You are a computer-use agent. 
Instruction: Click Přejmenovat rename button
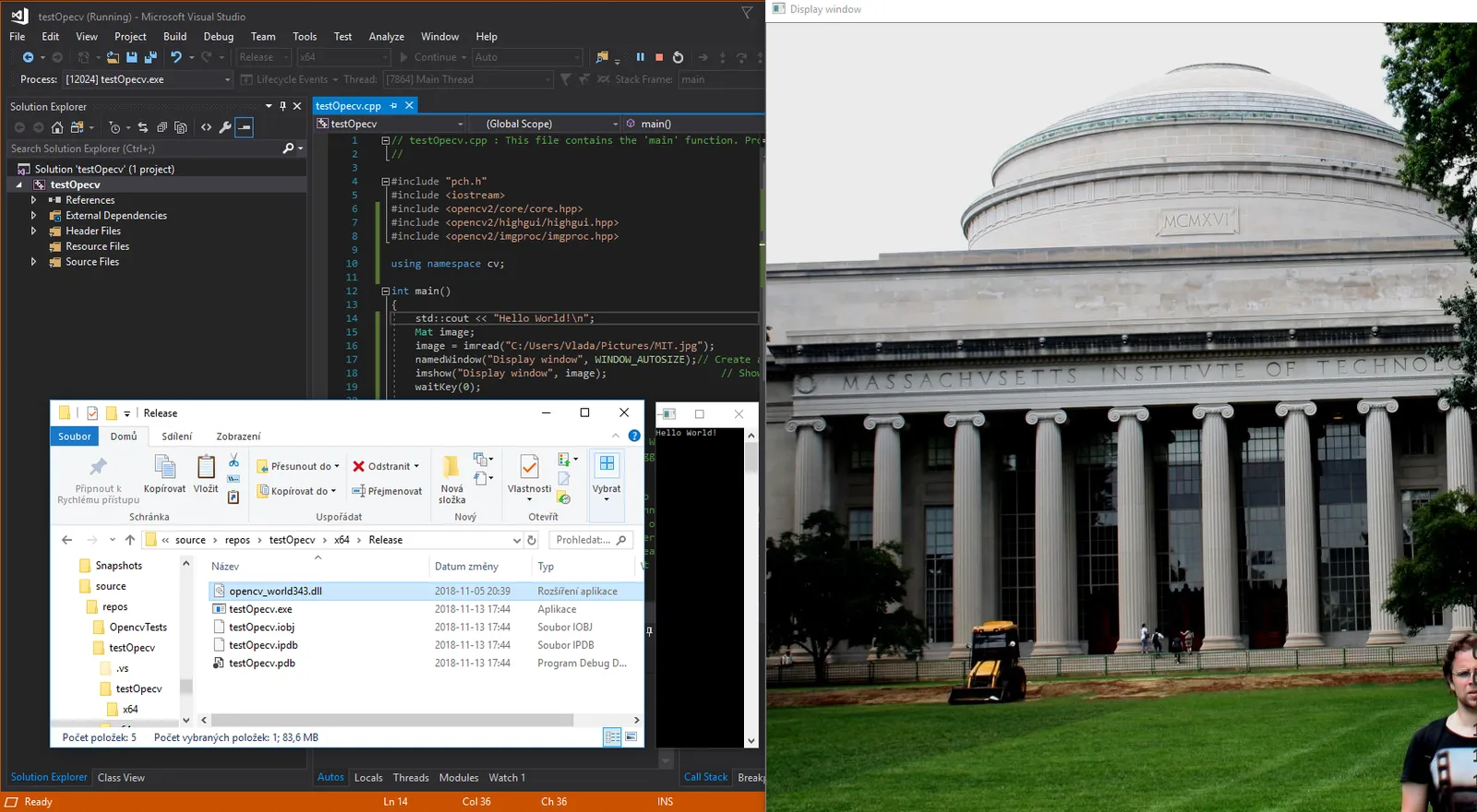click(x=387, y=491)
